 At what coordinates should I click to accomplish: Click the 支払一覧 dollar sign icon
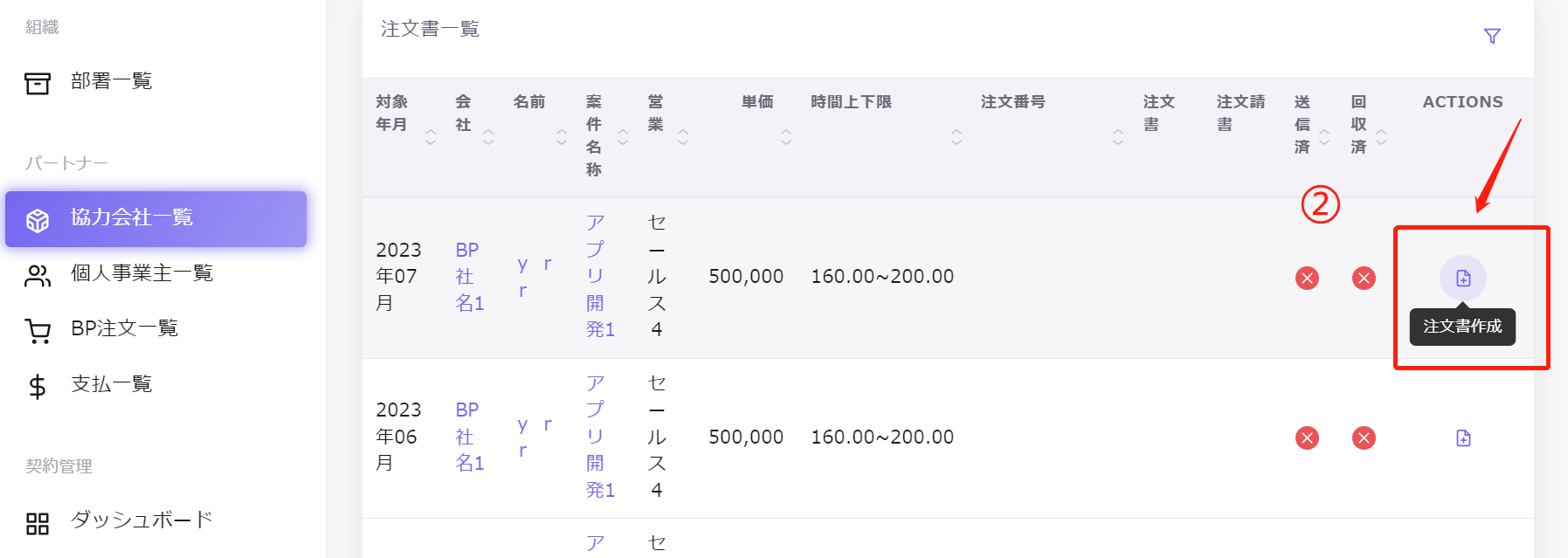tap(38, 386)
